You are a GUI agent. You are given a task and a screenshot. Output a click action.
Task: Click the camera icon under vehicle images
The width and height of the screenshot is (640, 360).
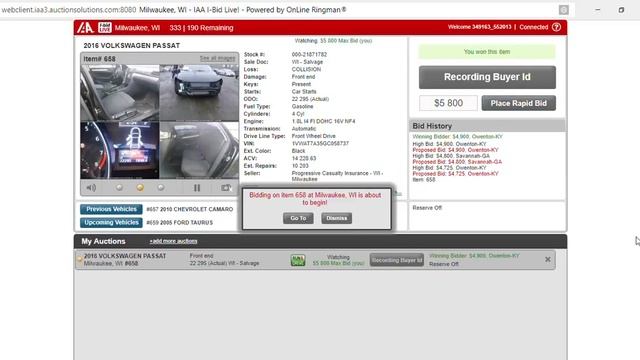point(226,188)
